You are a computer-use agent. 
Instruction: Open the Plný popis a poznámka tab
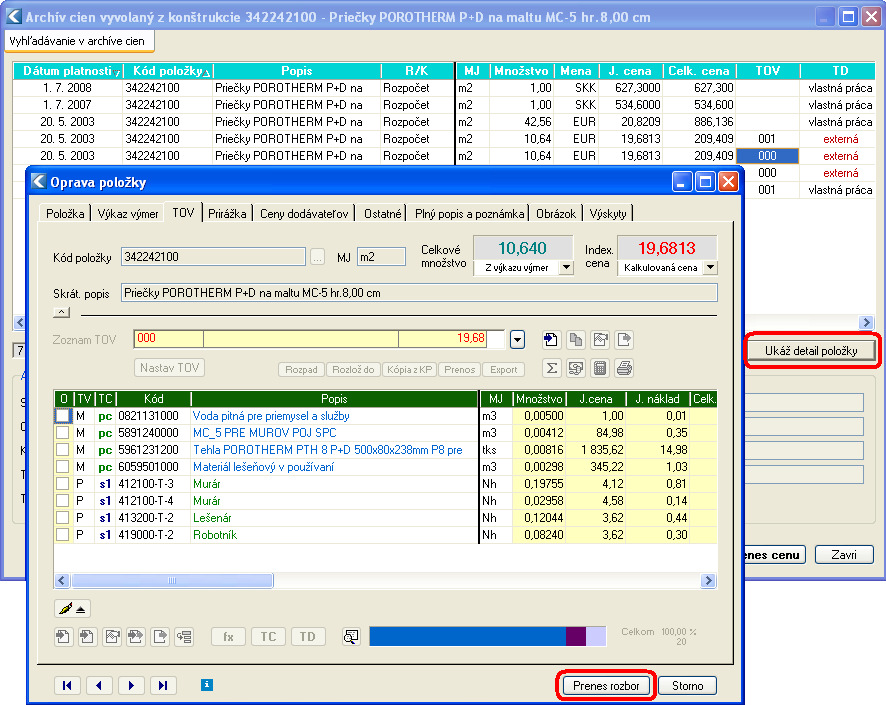click(470, 214)
